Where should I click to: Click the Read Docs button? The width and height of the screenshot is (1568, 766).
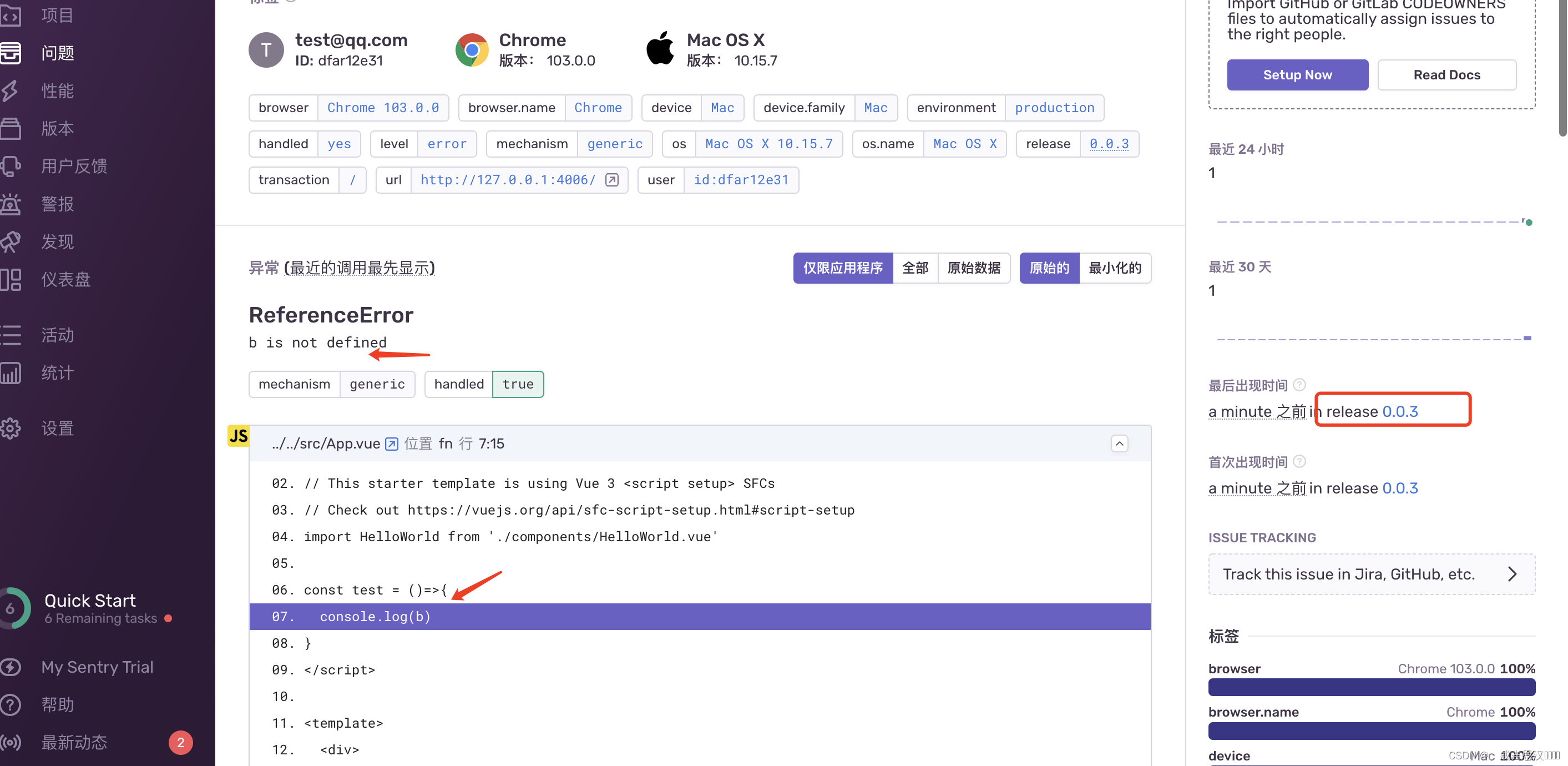point(1446,75)
